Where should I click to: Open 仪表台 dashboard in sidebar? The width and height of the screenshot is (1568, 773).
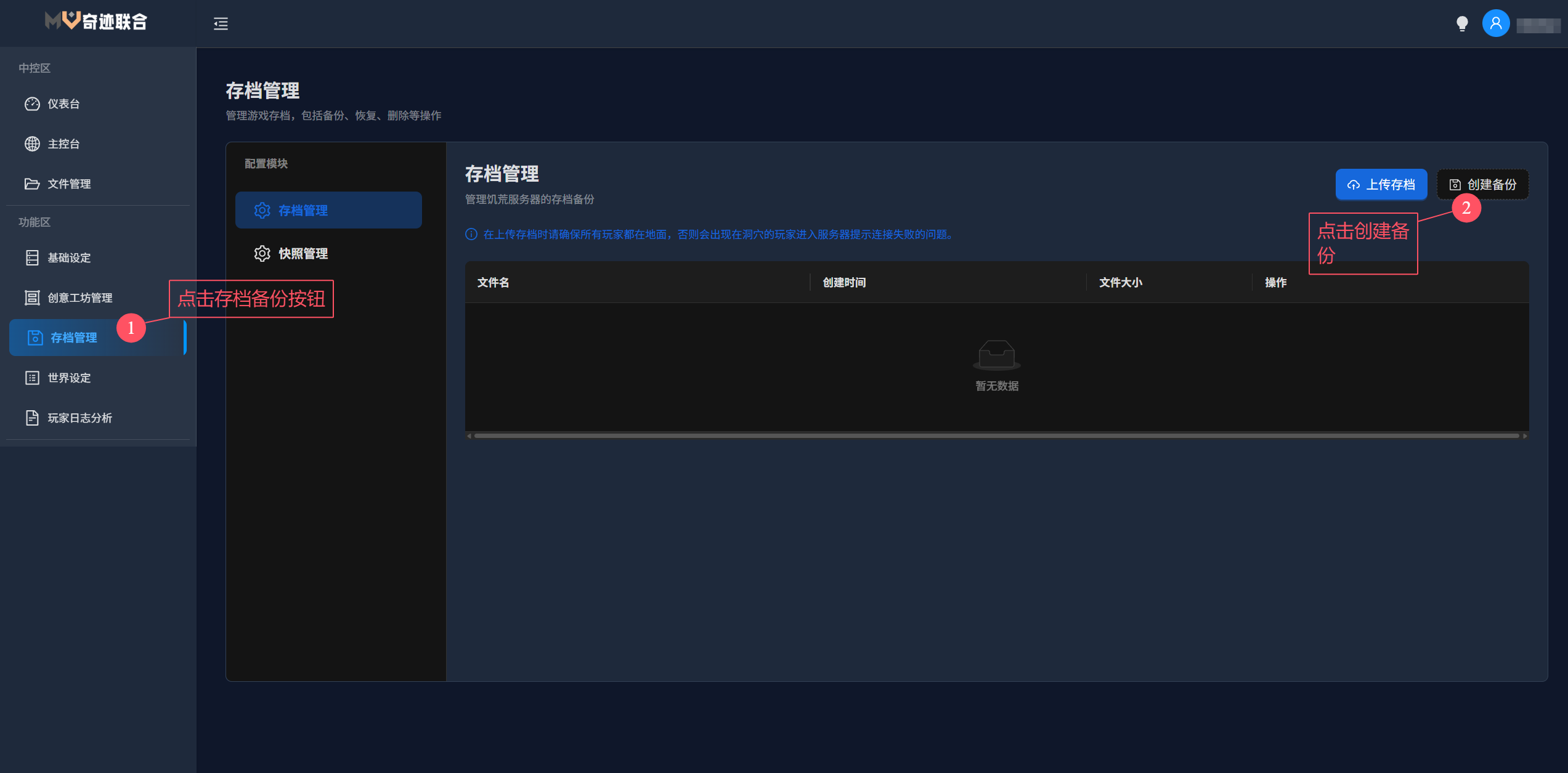[x=63, y=104]
